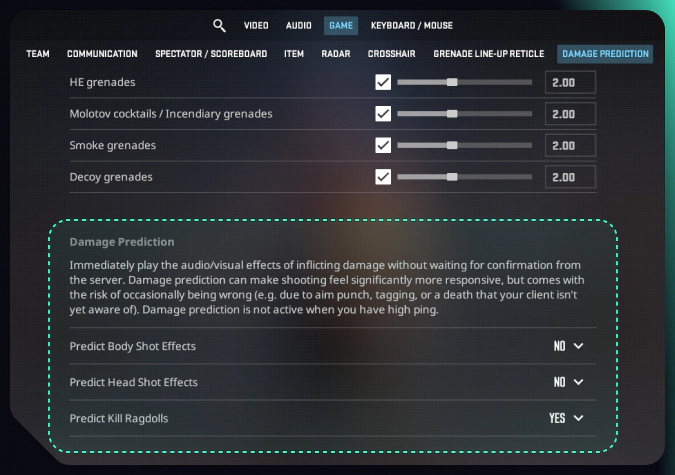Expand Predict Head Shot Effects dropdown

point(568,382)
